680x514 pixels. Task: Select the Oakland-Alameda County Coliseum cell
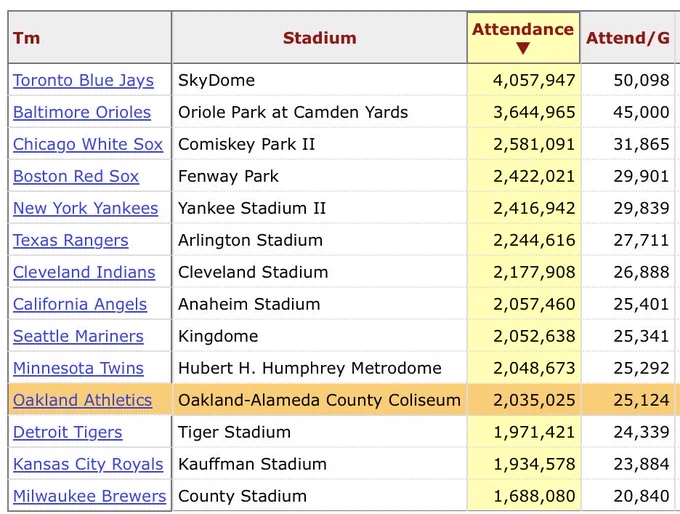(320, 400)
